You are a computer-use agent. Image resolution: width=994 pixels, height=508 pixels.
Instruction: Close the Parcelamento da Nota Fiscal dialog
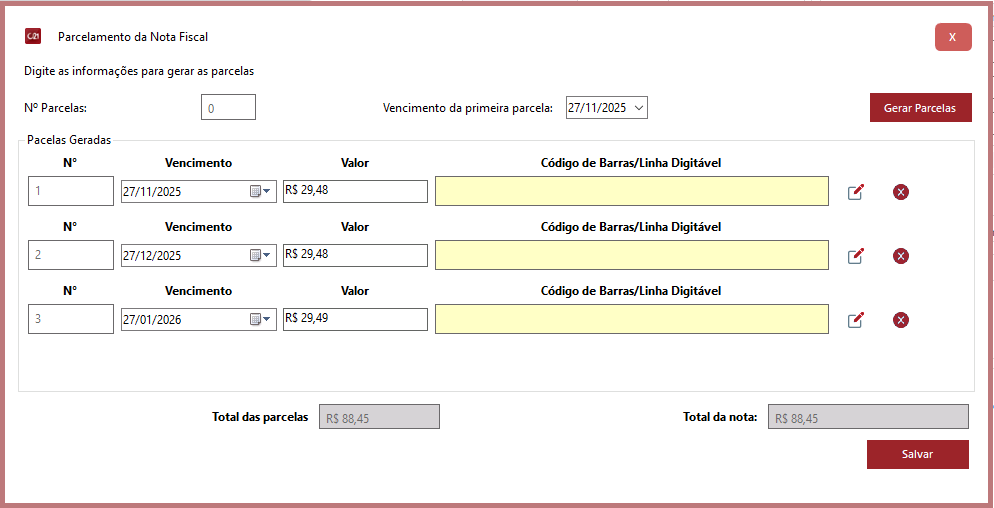(952, 37)
